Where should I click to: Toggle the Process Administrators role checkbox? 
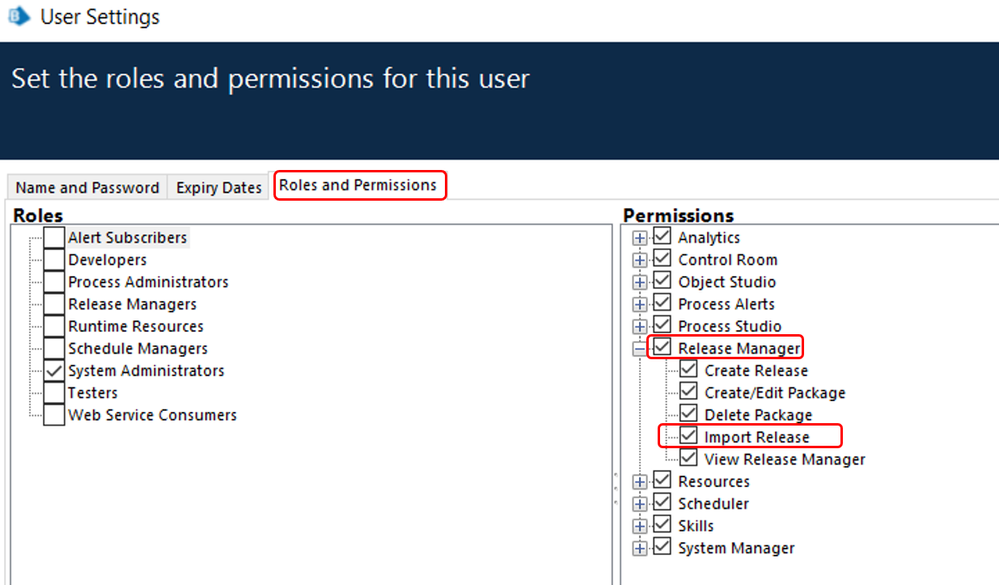tap(54, 282)
